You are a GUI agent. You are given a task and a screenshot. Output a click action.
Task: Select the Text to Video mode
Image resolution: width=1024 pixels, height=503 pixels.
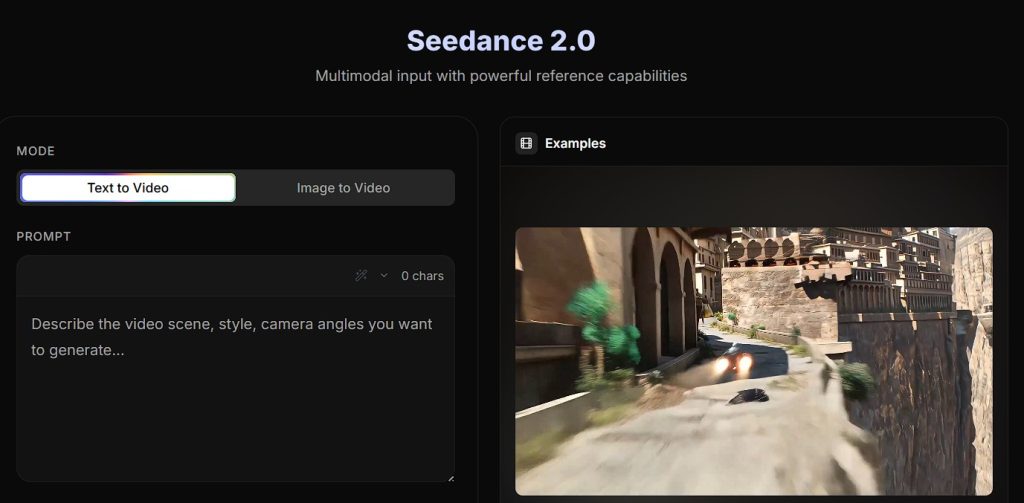(x=128, y=187)
